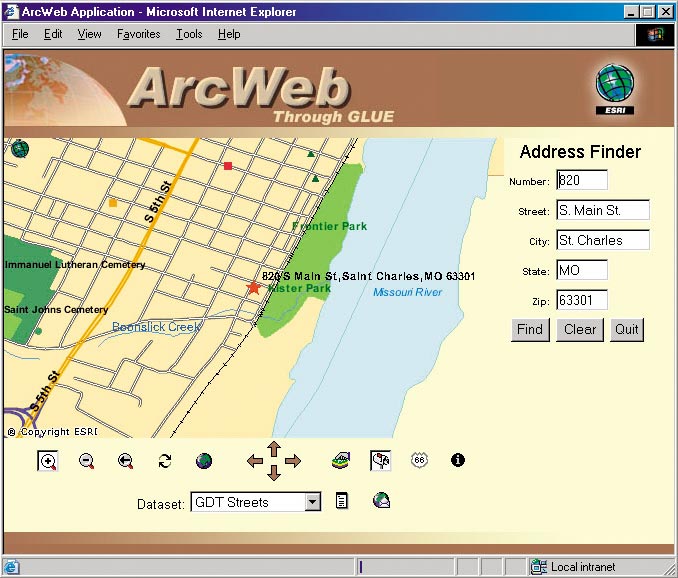Click the 820 S Main St address label

[368, 276]
